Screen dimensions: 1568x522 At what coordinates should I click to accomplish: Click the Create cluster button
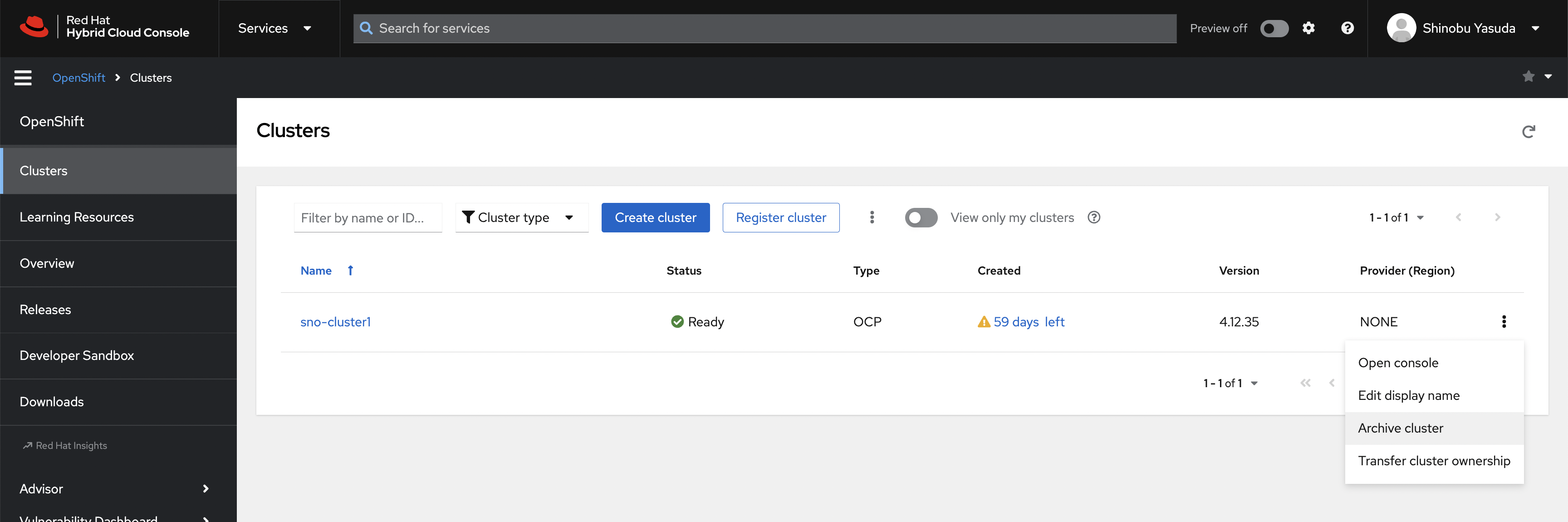(655, 217)
